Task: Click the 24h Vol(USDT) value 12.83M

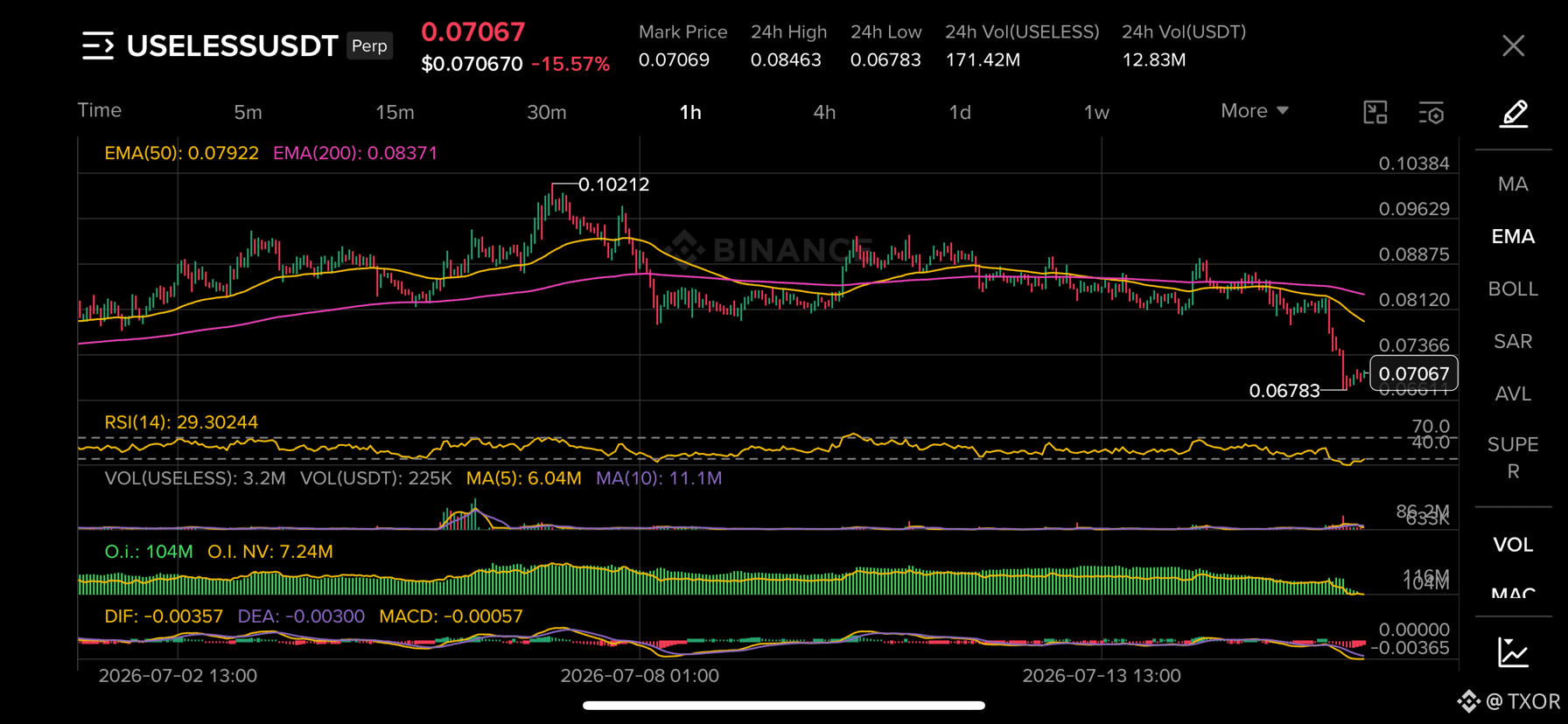Action: pos(1154,59)
